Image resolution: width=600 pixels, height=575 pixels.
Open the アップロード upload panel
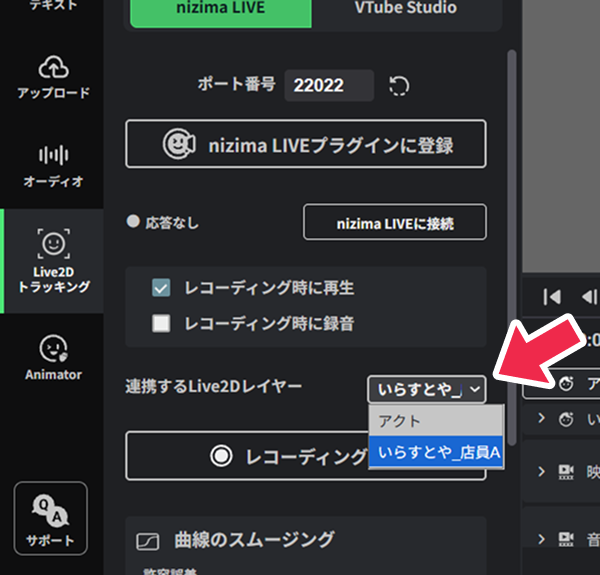tap(52, 76)
